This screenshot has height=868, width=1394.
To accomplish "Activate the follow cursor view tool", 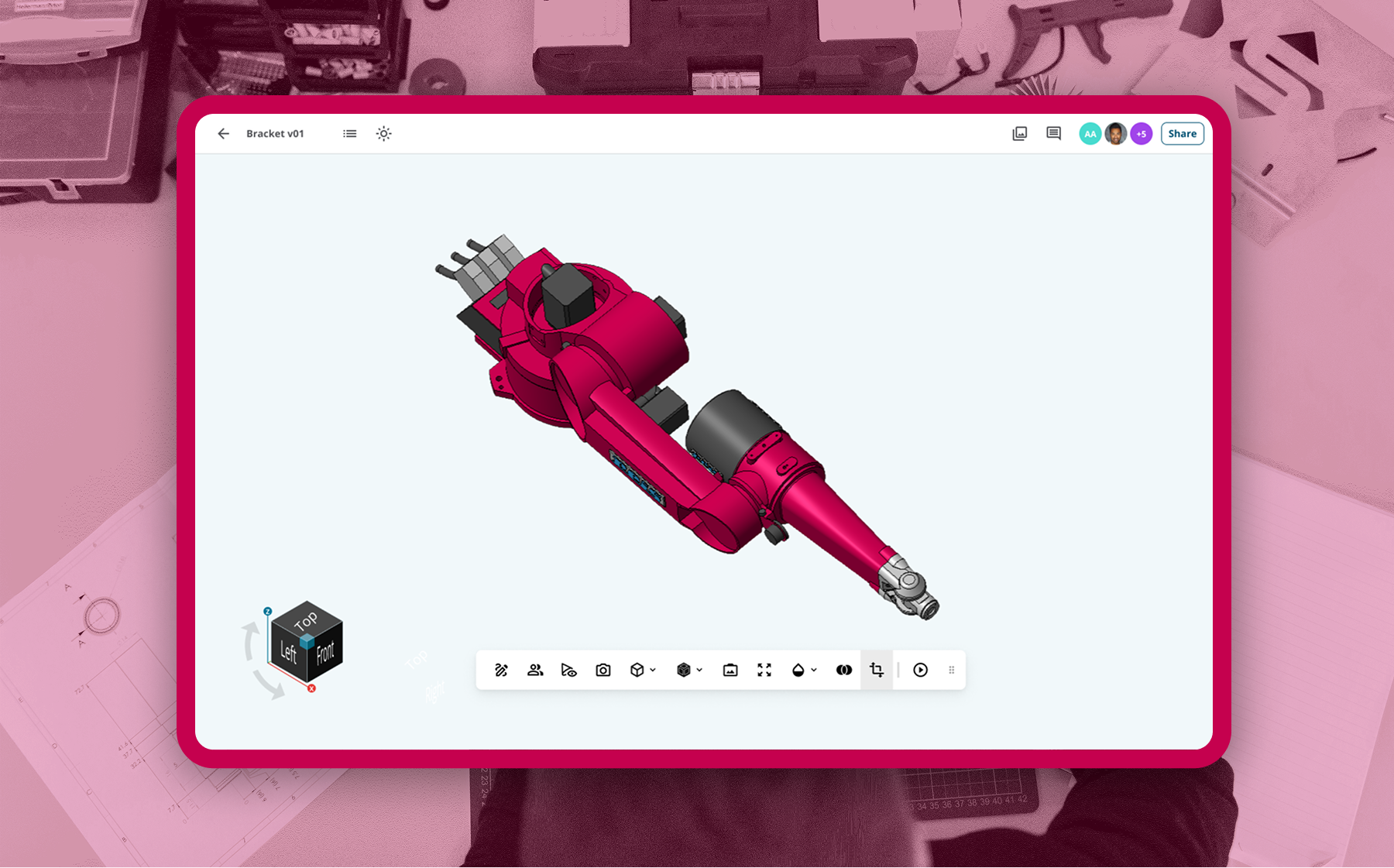I will pos(569,671).
